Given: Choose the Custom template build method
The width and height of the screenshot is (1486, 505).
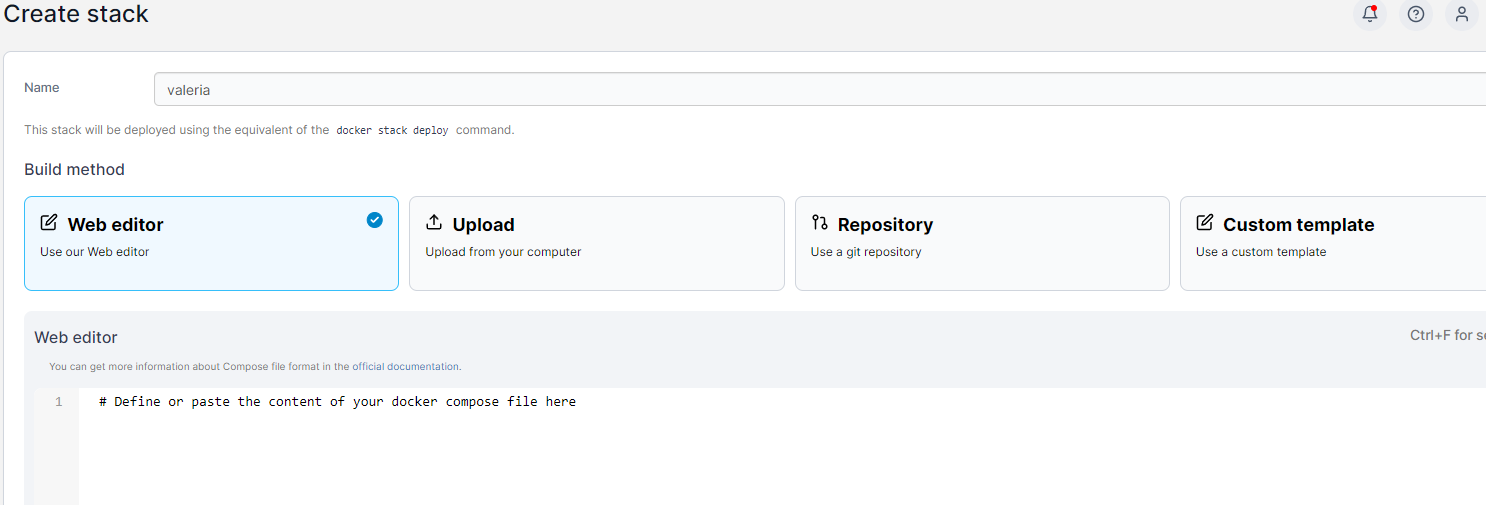Looking at the screenshot, I should coord(1333,243).
